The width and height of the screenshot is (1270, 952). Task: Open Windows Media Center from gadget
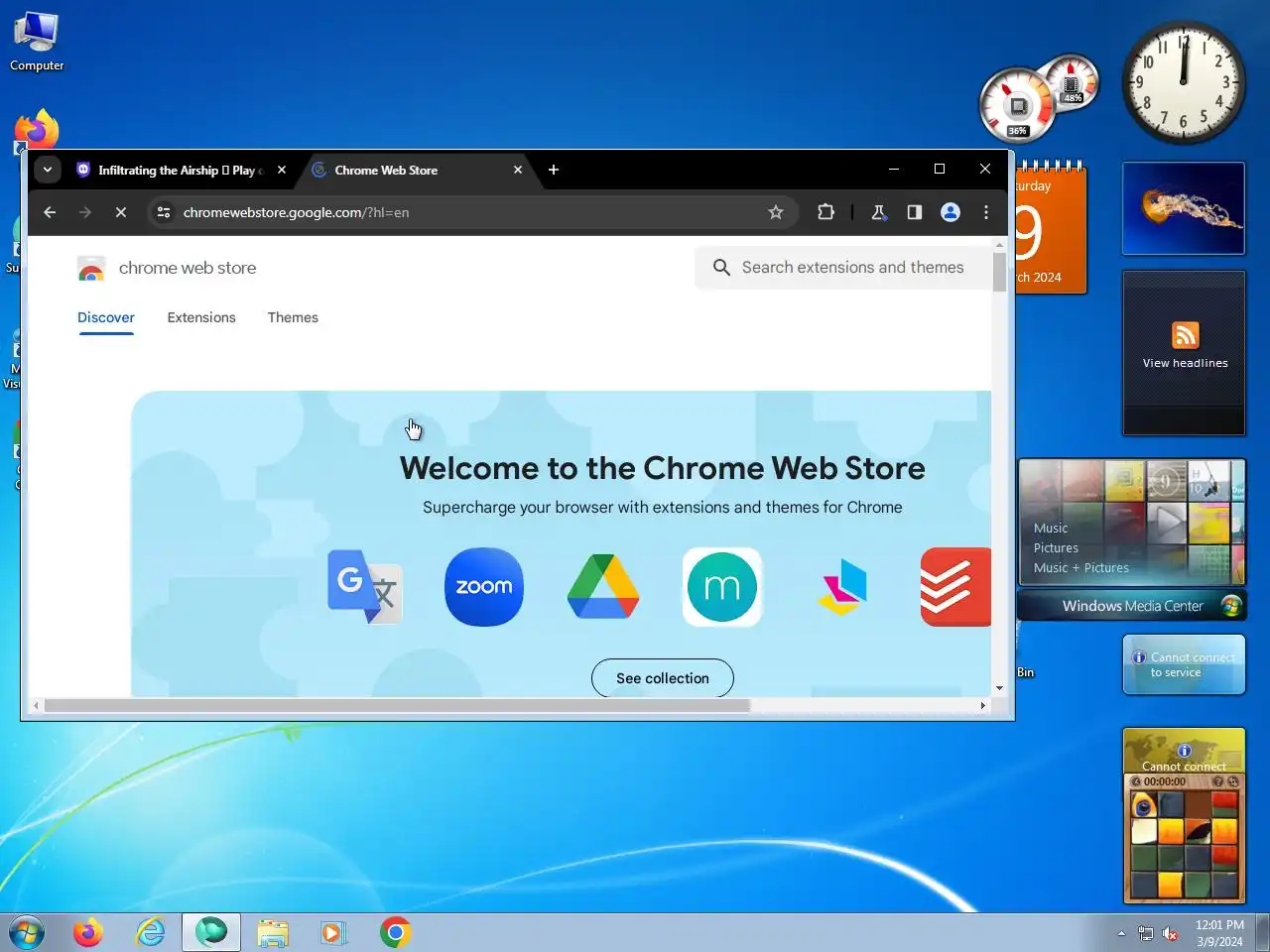[x=1132, y=606]
